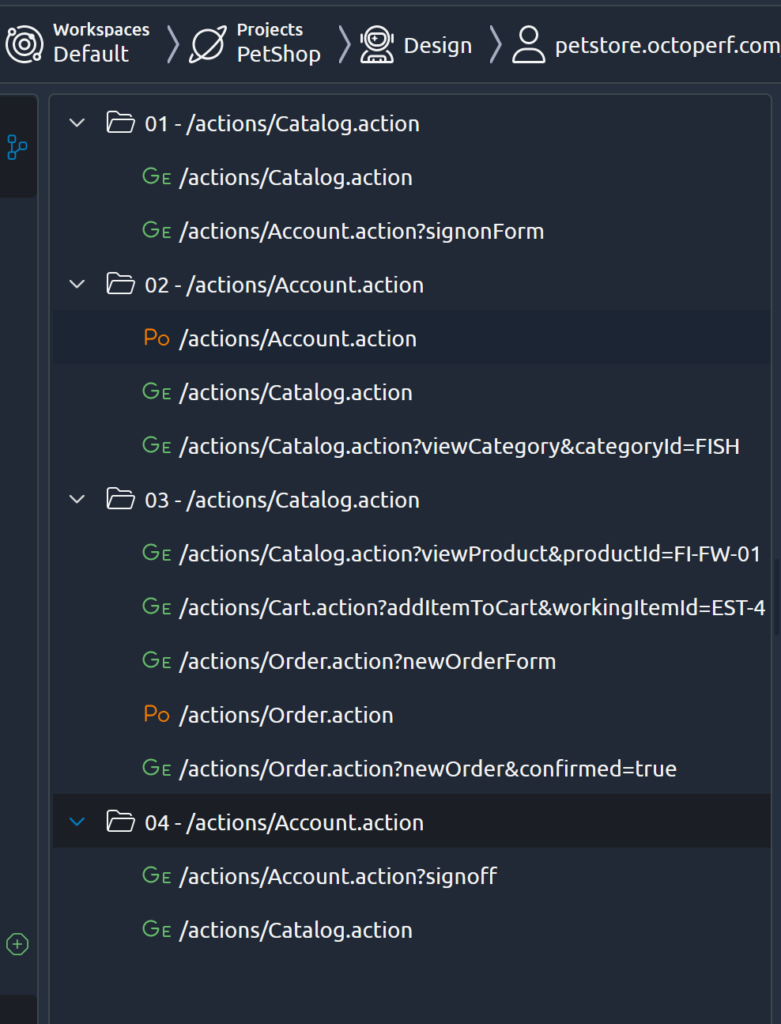The height and width of the screenshot is (1024, 781).
Task: Collapse the 02 - /actions/Account.action container
Action: [x=77, y=285]
